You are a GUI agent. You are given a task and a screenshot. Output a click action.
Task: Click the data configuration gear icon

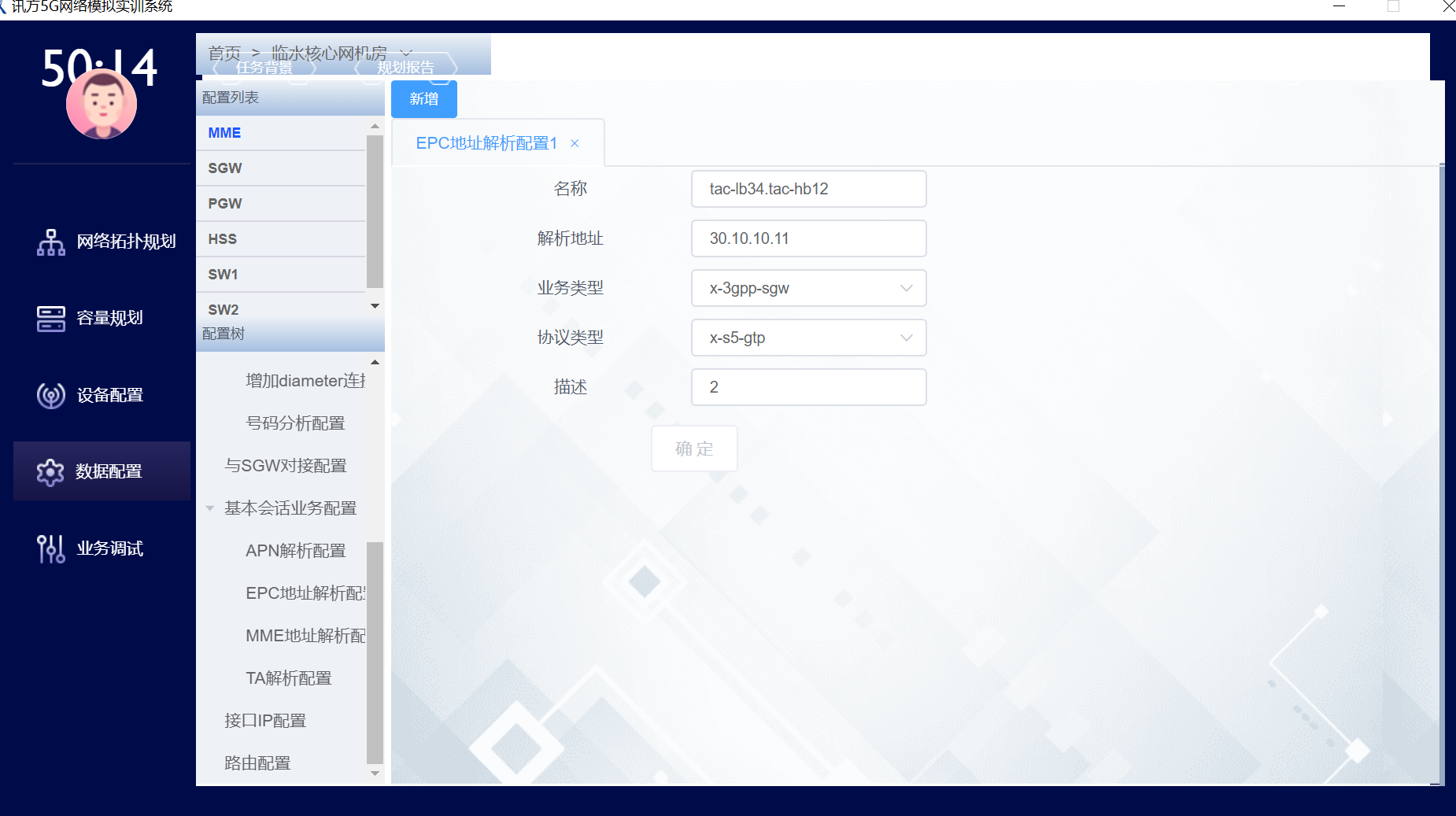click(50, 472)
